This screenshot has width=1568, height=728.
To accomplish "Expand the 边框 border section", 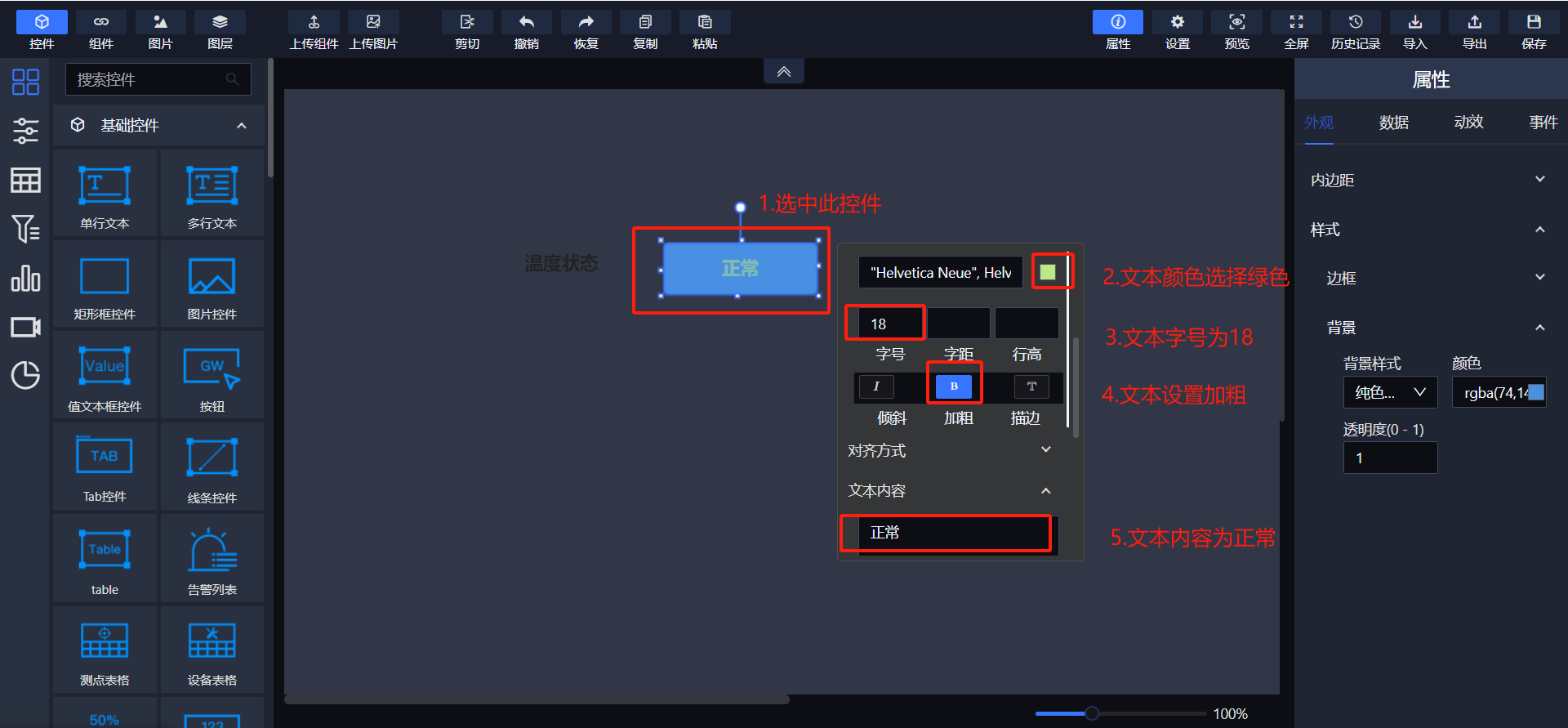I will (1540, 278).
